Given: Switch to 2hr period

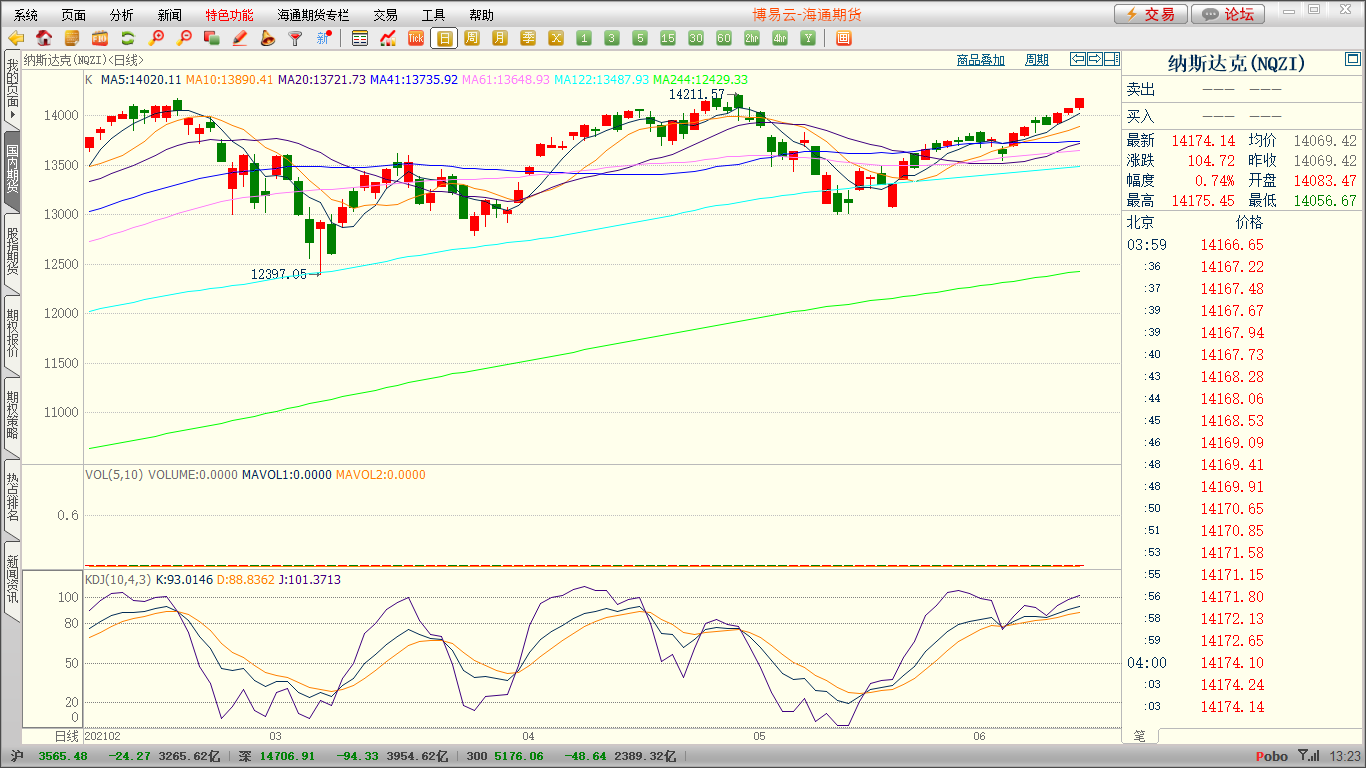Looking at the screenshot, I should click(752, 39).
